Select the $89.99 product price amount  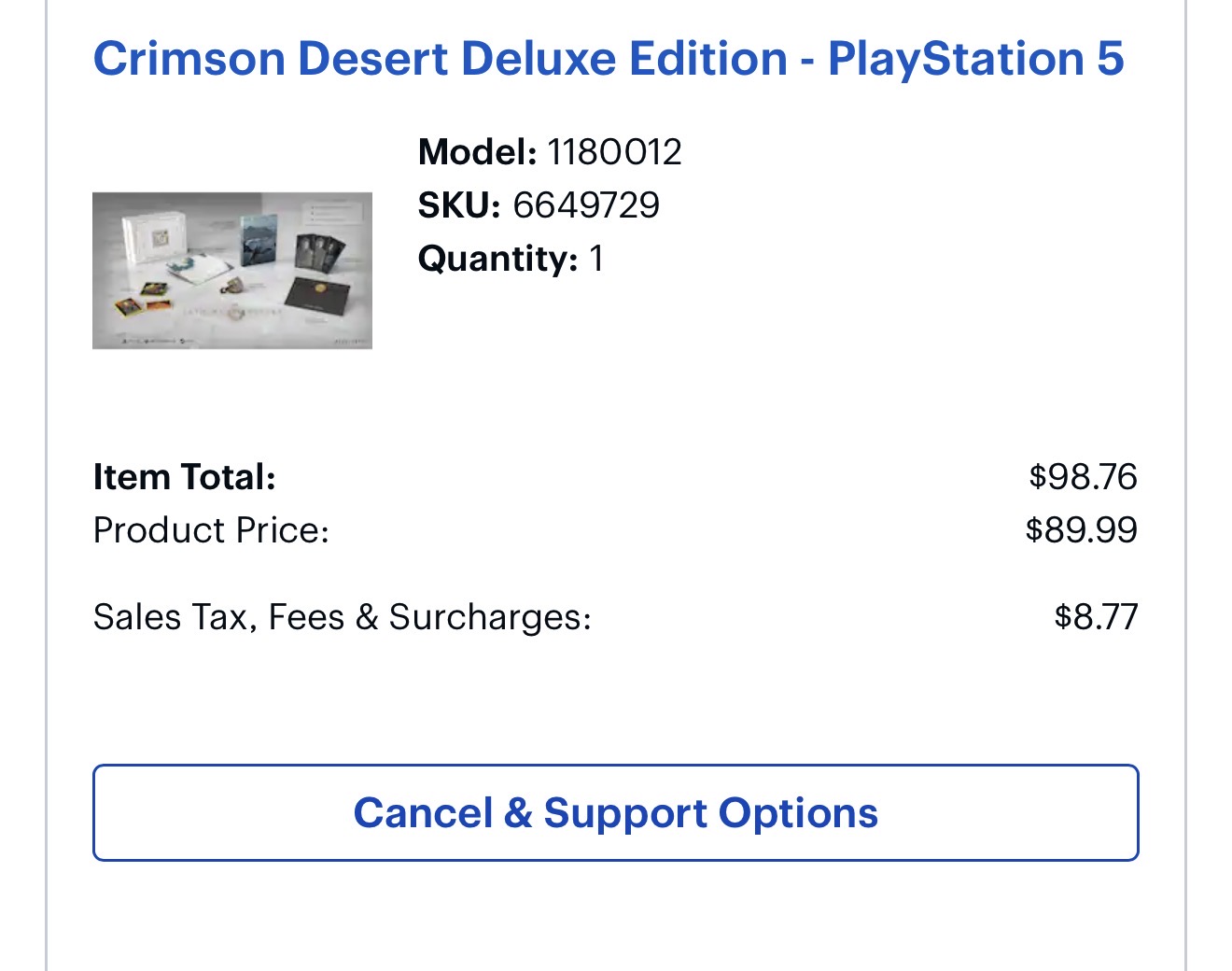pos(1081,530)
